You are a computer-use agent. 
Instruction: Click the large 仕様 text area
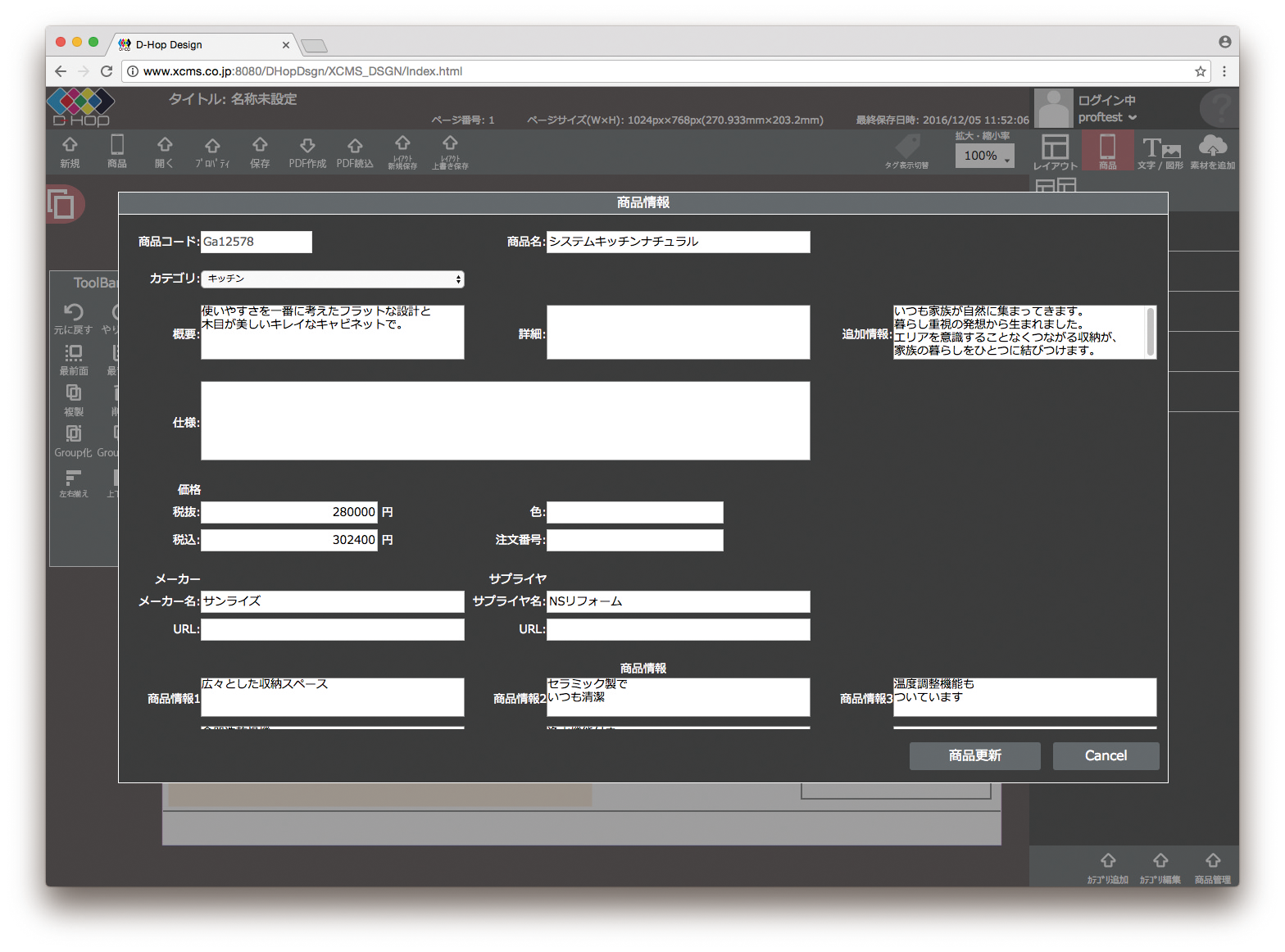[x=506, y=421]
